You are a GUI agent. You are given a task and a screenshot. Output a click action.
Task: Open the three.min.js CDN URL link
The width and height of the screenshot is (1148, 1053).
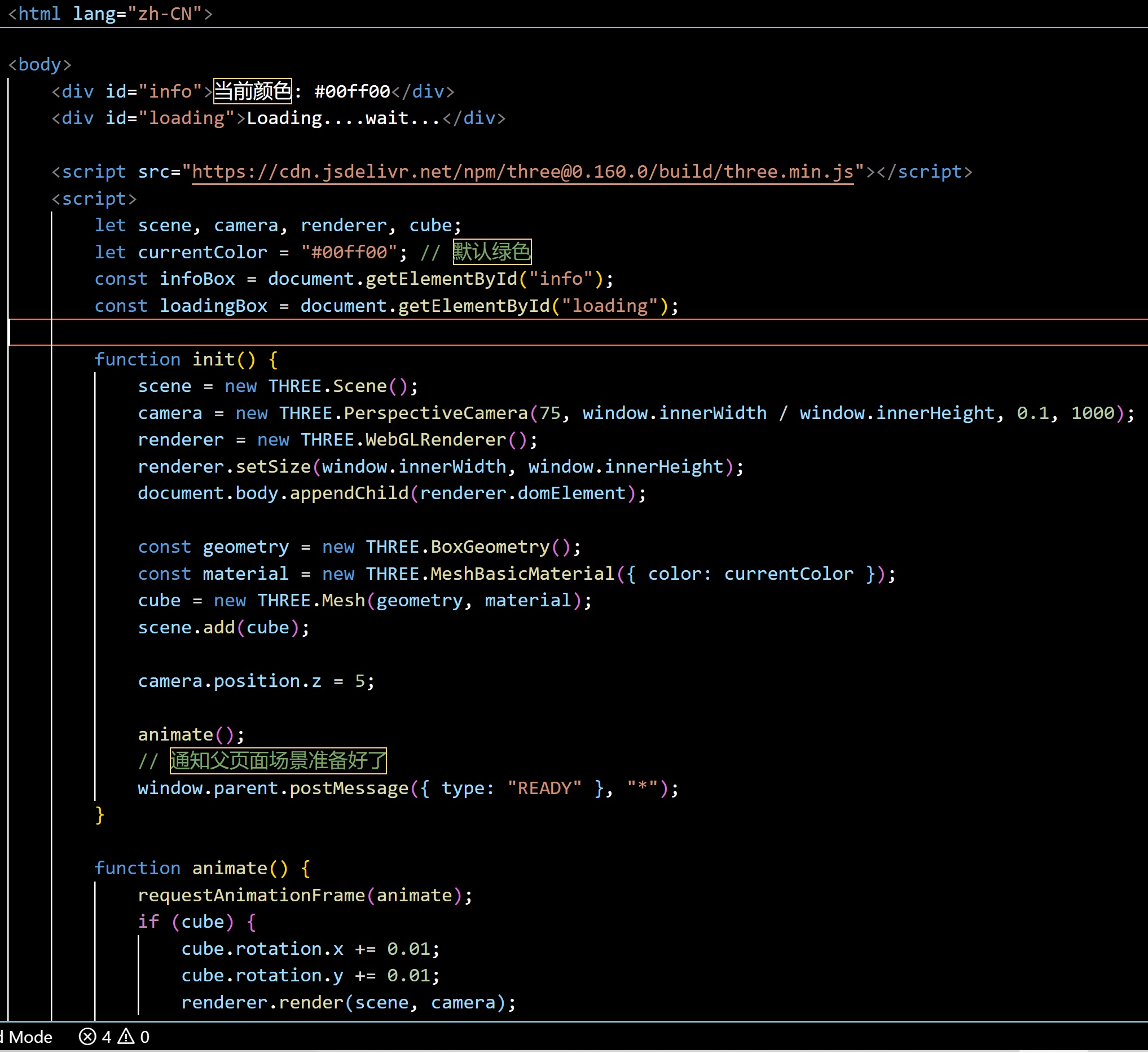pos(522,171)
